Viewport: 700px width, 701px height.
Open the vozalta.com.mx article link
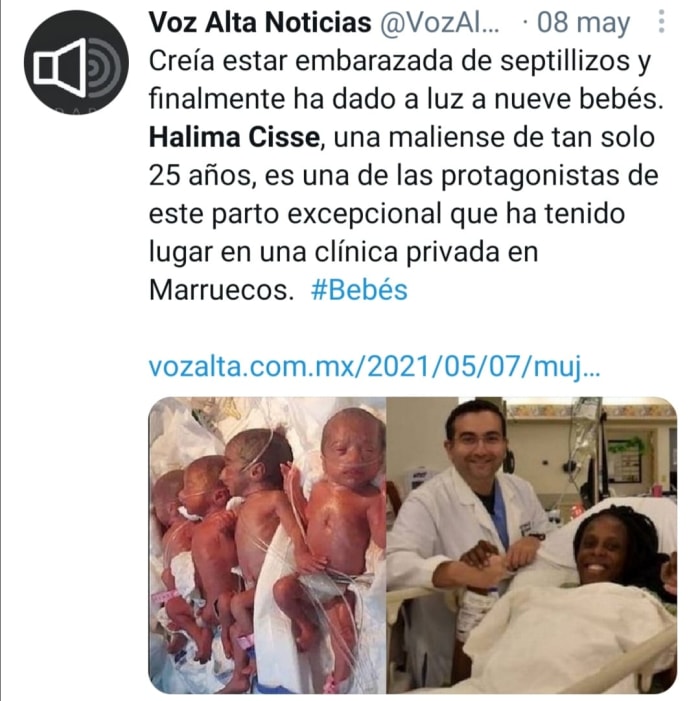click(x=374, y=367)
